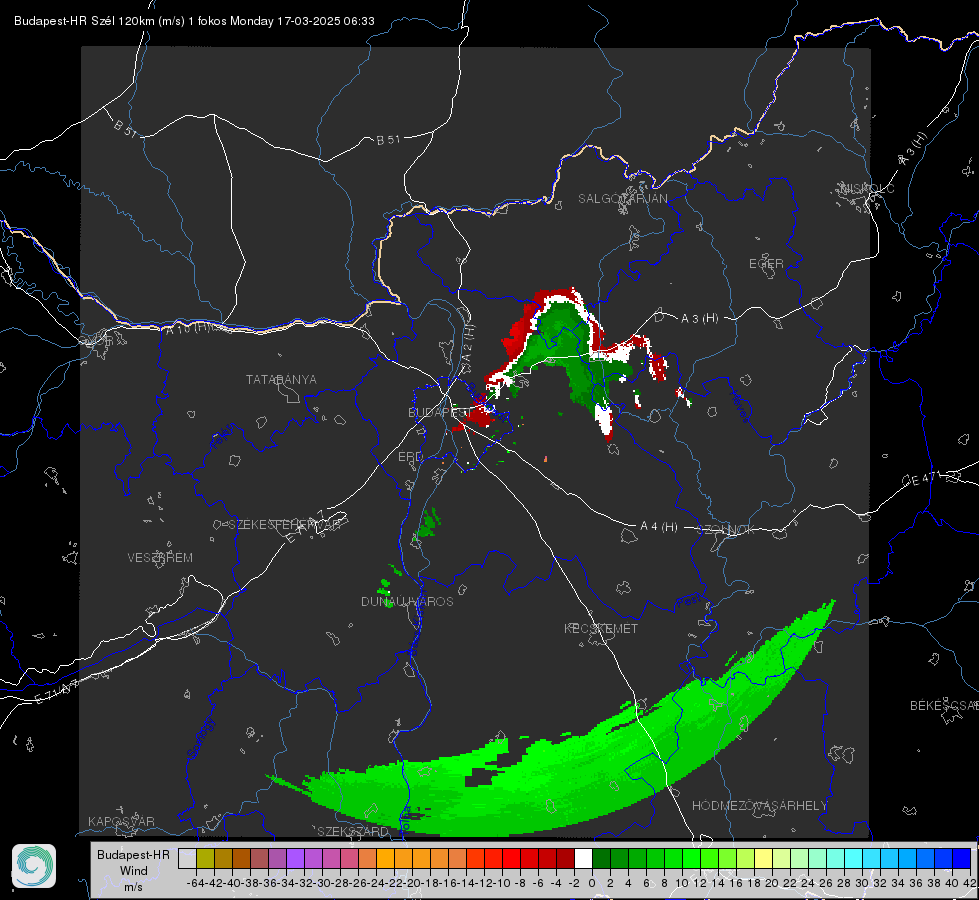Click the radar title text with date 17-03-2025 06:33

(x=194, y=21)
